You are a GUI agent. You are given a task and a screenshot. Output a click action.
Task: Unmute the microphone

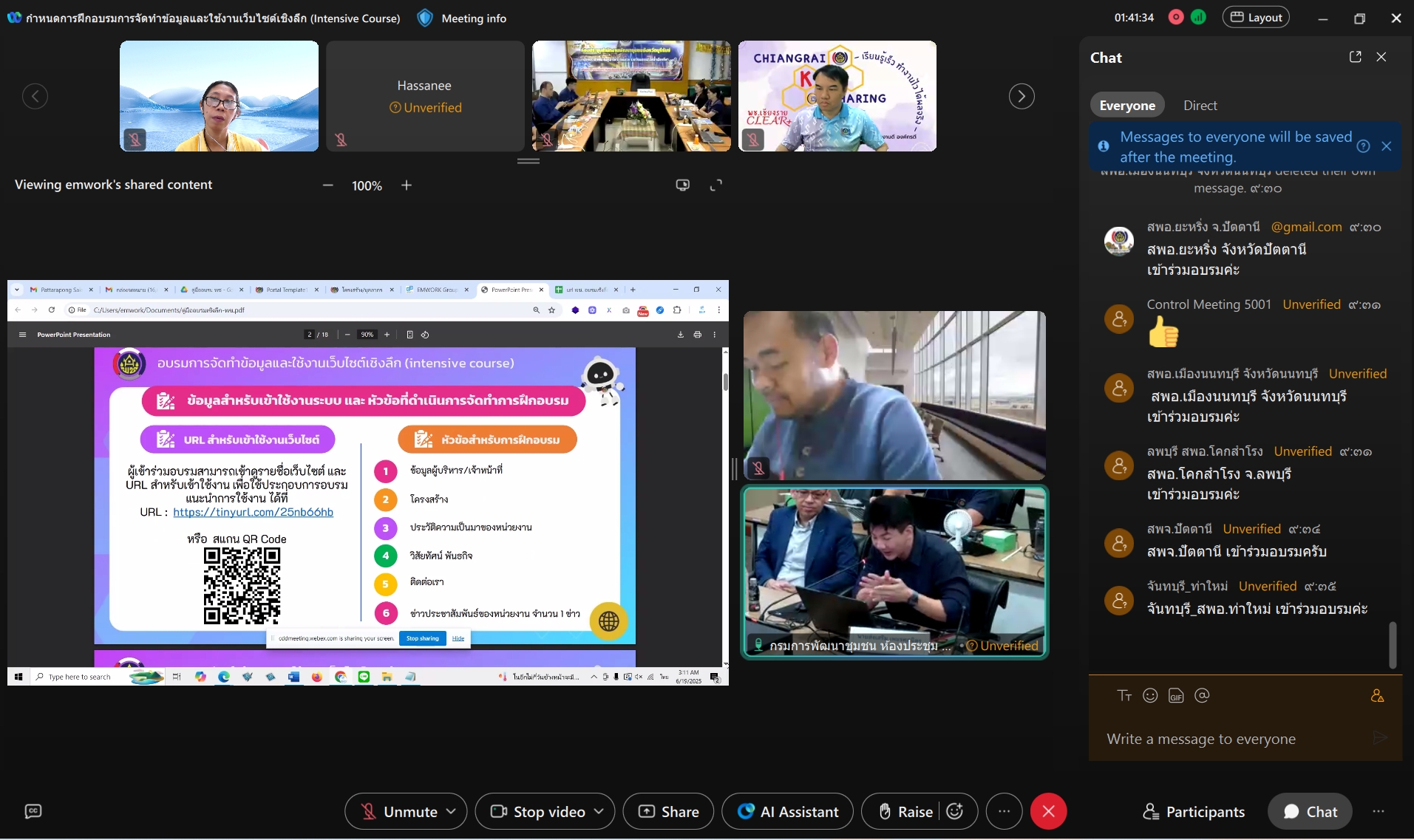tap(400, 811)
